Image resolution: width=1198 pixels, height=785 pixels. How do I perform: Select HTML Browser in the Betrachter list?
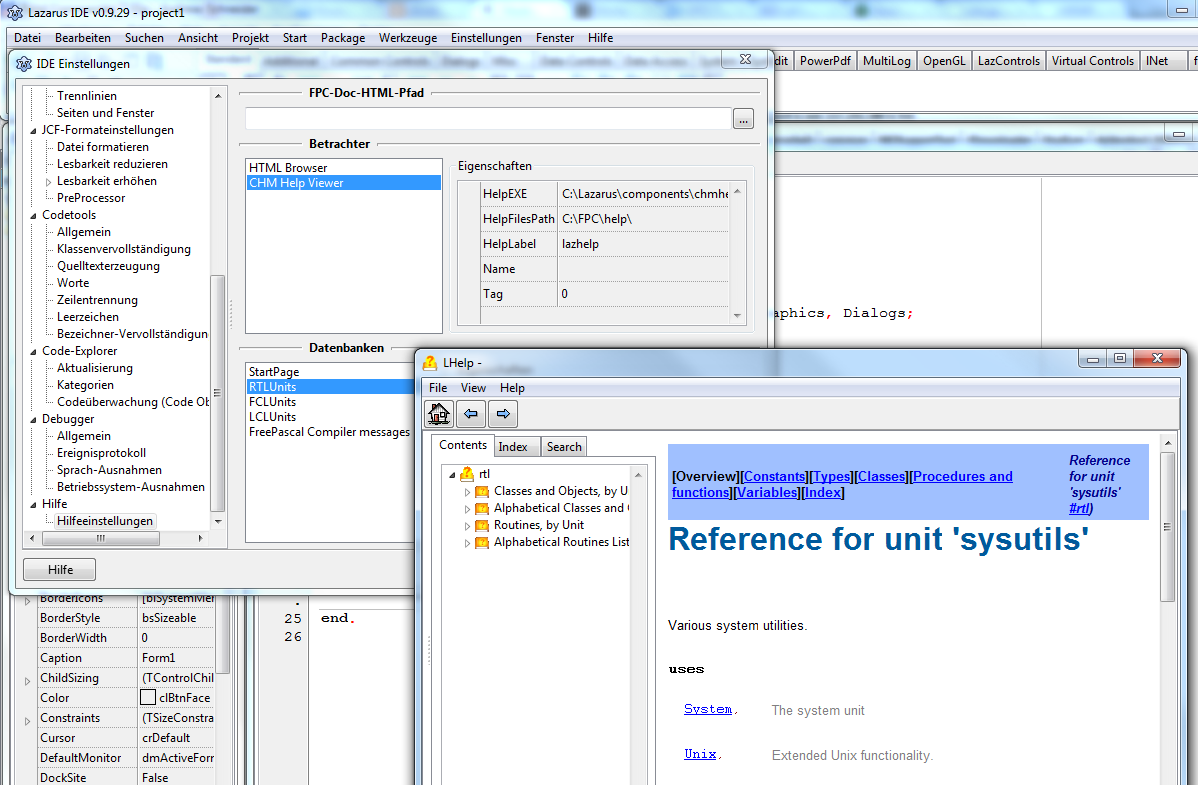point(288,168)
